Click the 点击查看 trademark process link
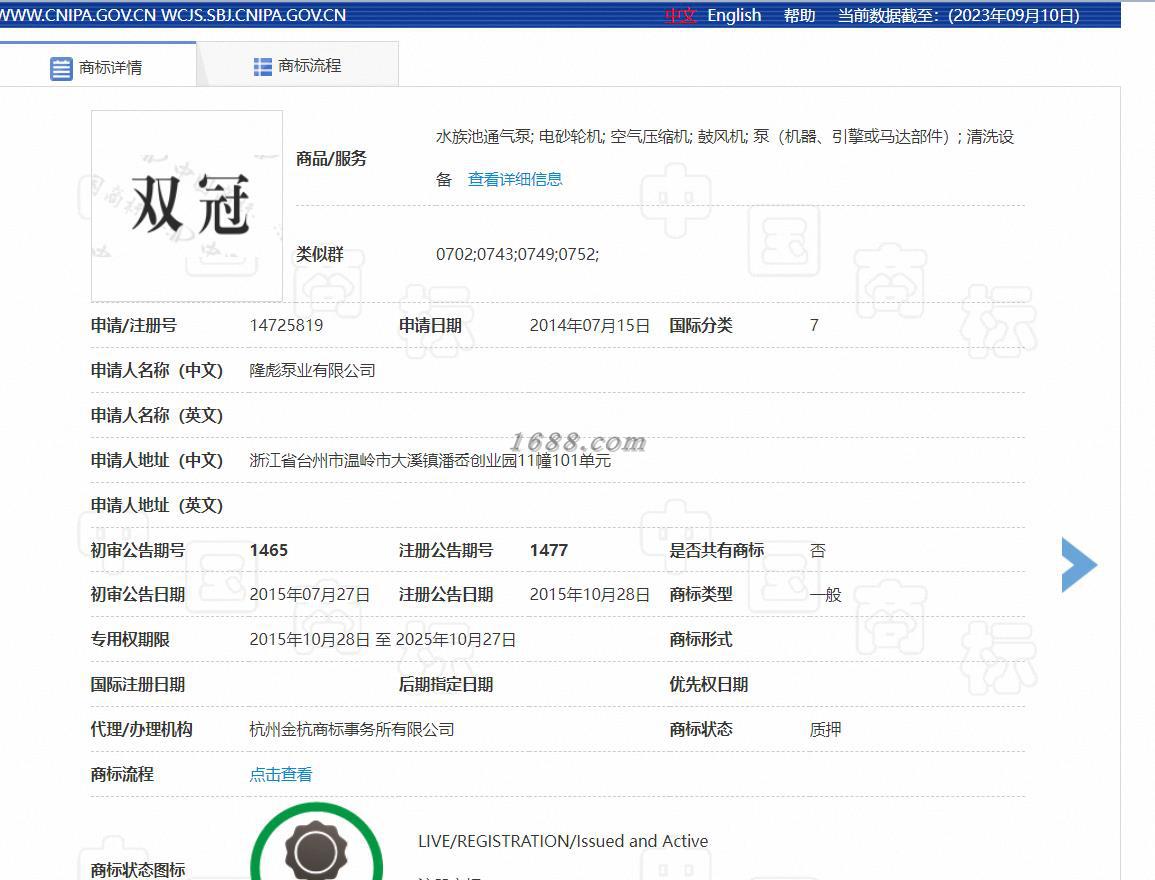This screenshot has height=880, width=1155. tap(281, 774)
